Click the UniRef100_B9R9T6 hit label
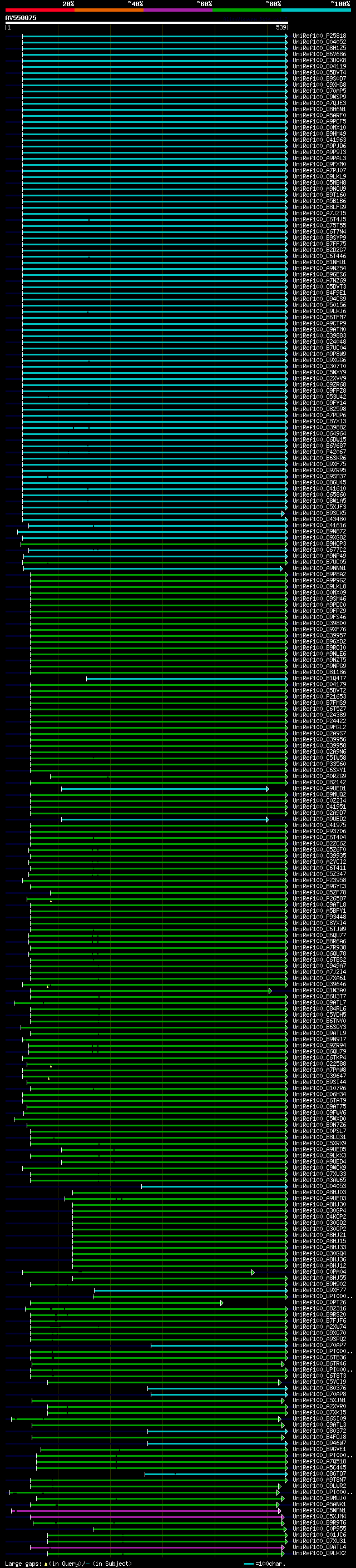Viewport: 356px width, 1568px height. click(x=319, y=1523)
